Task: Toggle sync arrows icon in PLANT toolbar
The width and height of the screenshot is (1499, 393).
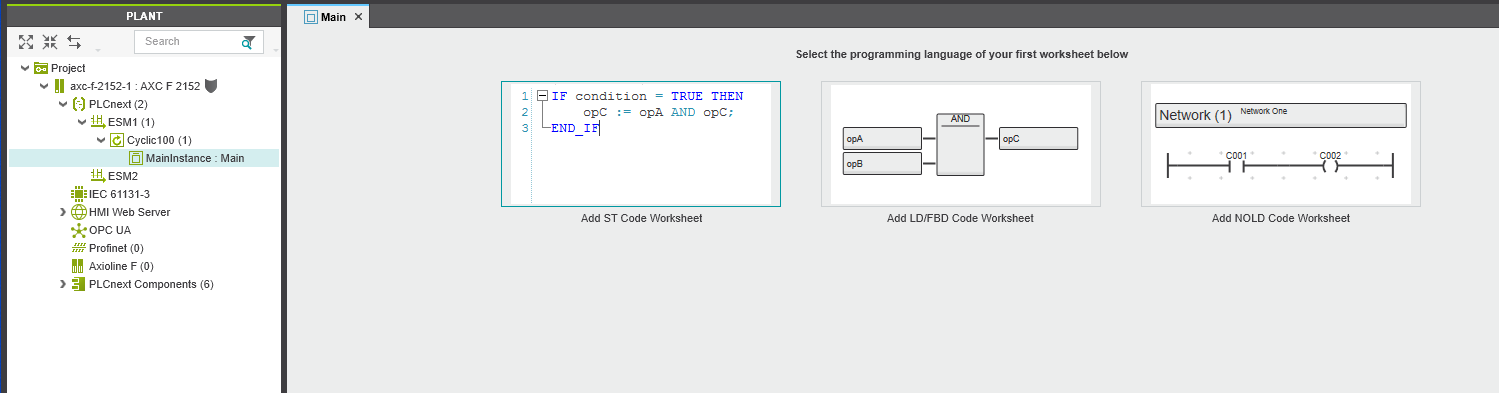Action: pyautogui.click(x=74, y=41)
